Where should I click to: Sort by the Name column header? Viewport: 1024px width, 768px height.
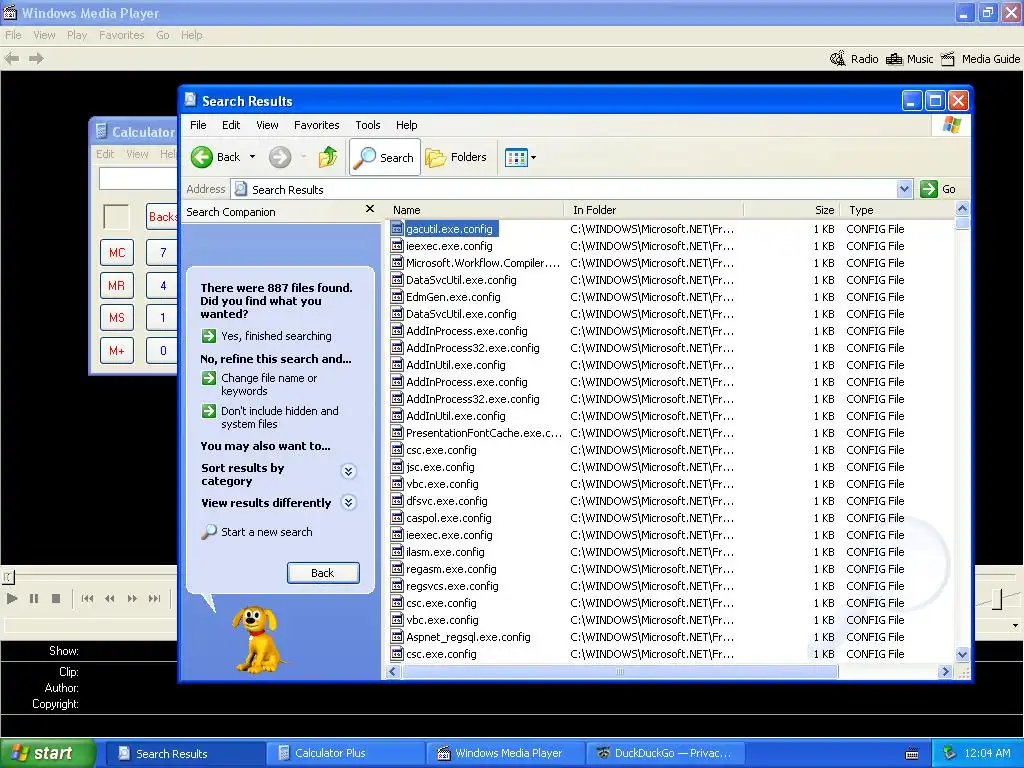pos(475,210)
